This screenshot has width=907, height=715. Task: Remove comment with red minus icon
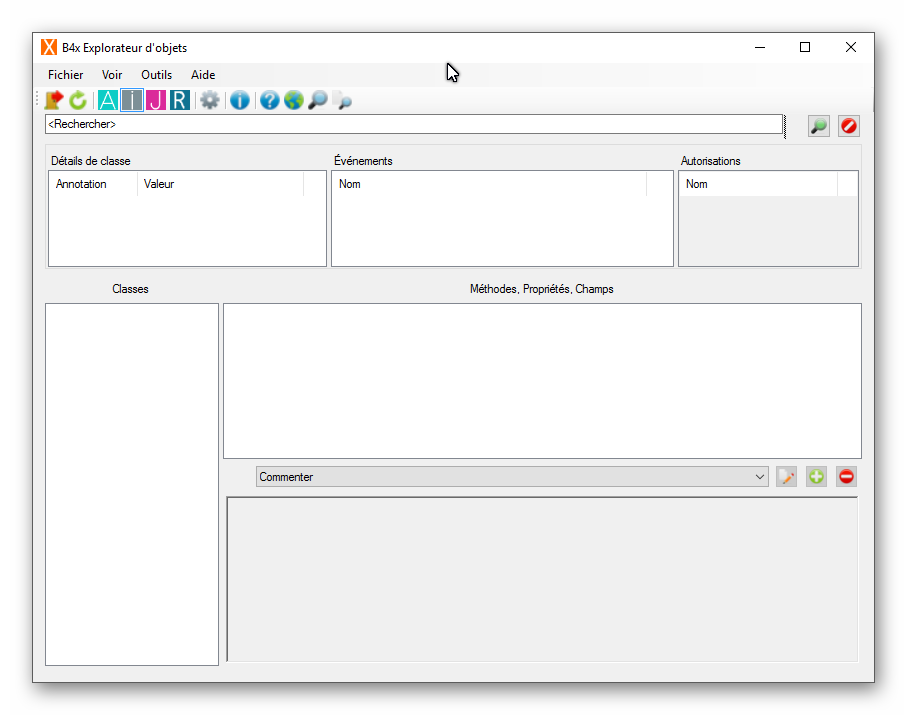pos(846,477)
